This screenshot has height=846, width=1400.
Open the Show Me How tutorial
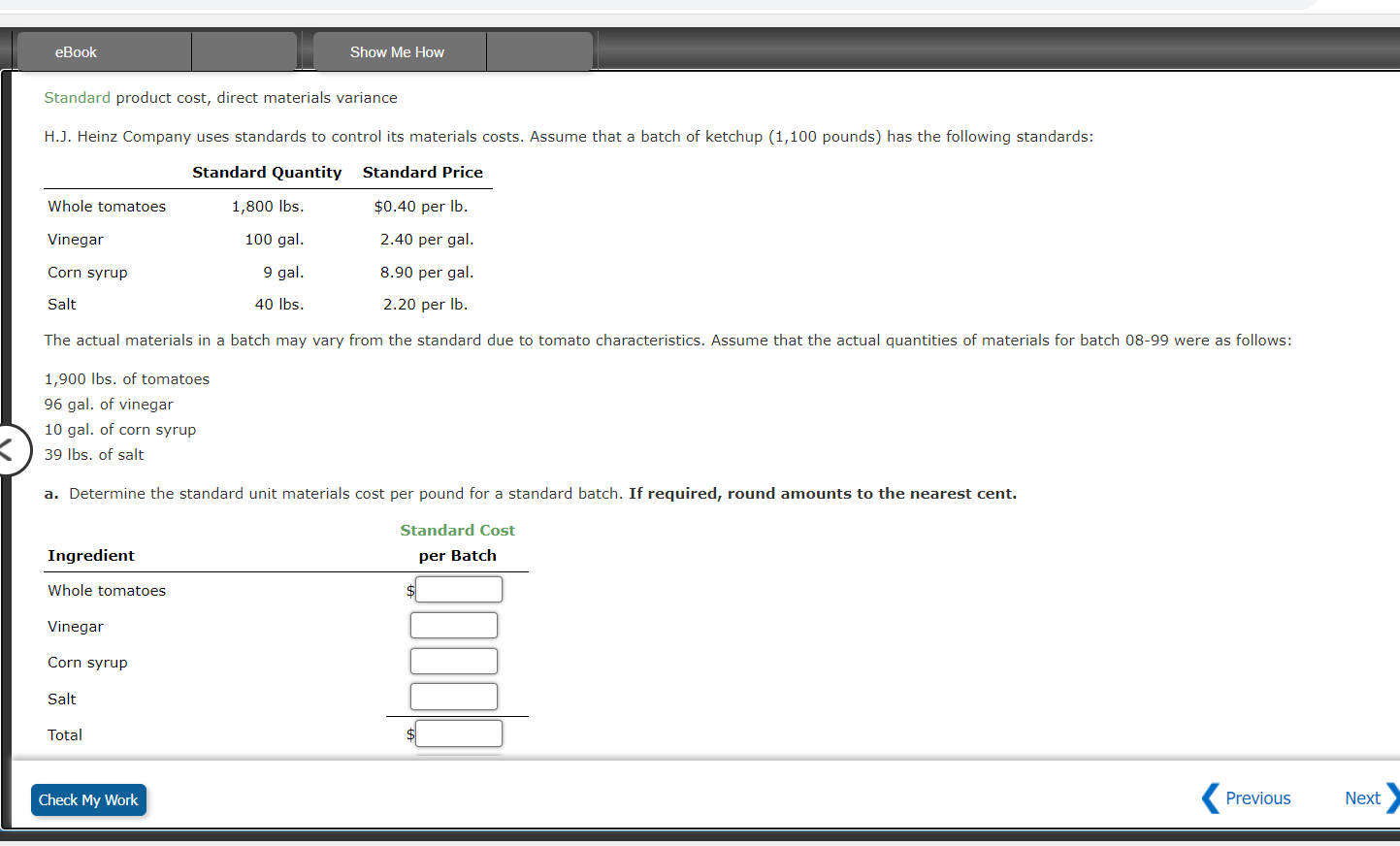click(x=399, y=51)
